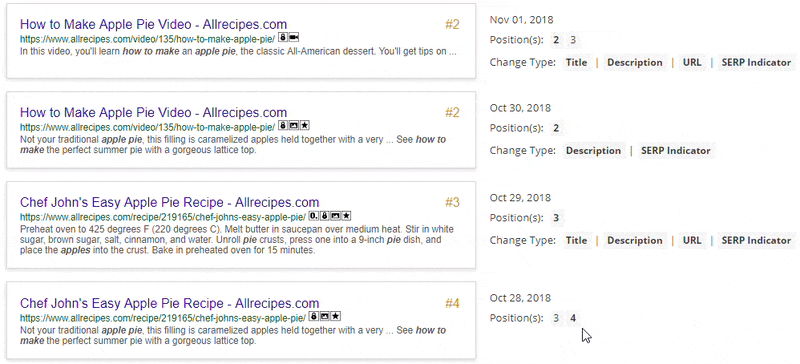Select the 'Title' change type tag for Nov 01

point(577,63)
